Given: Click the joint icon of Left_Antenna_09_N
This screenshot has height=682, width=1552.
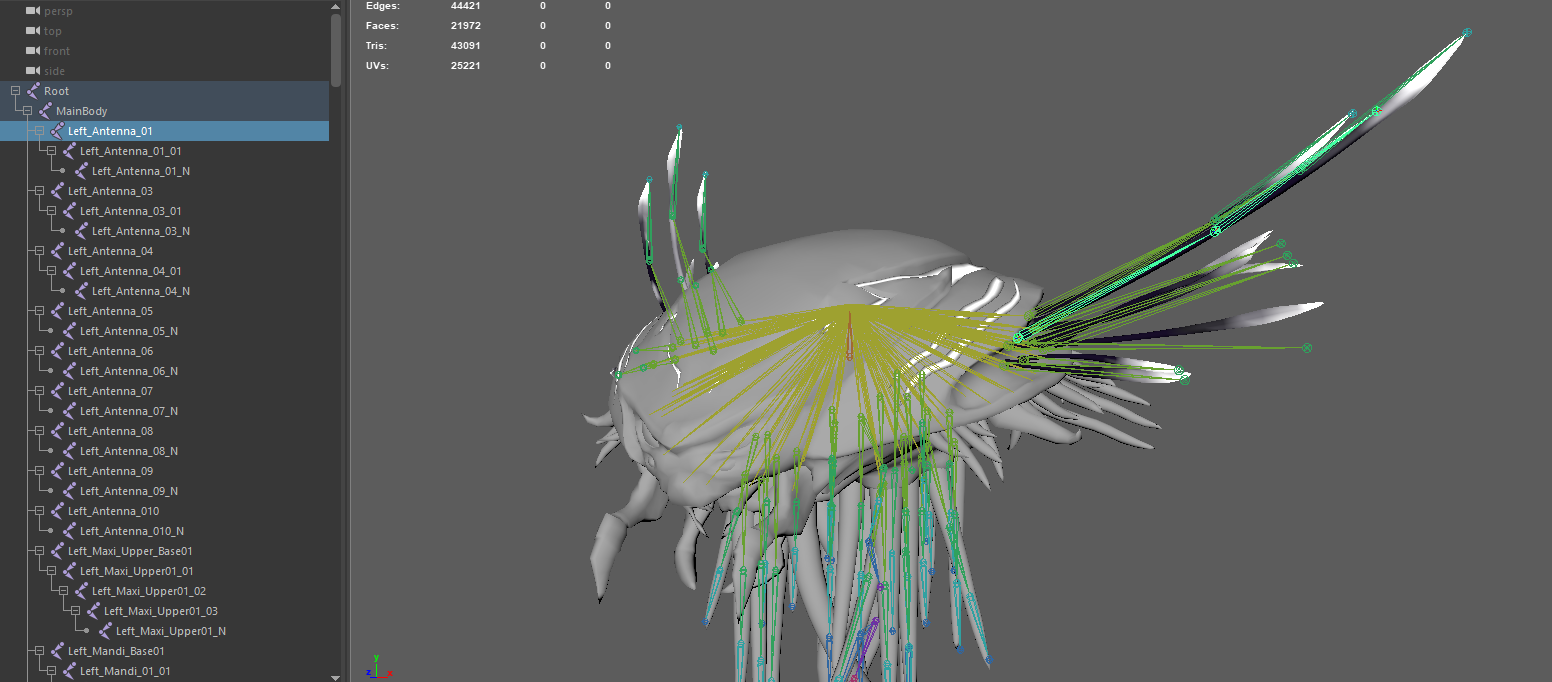Looking at the screenshot, I should pos(69,491).
